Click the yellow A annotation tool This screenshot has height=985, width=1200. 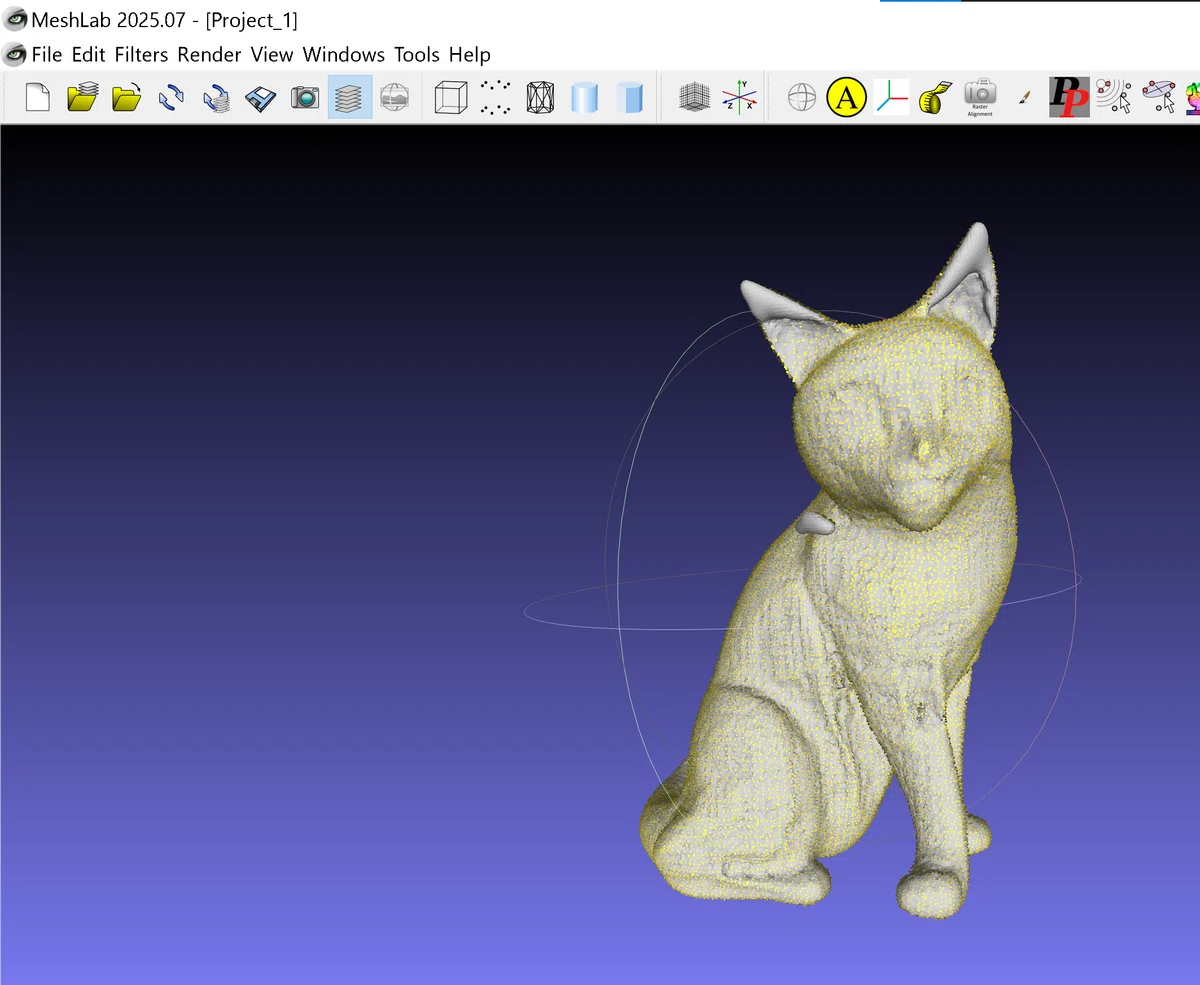(846, 97)
